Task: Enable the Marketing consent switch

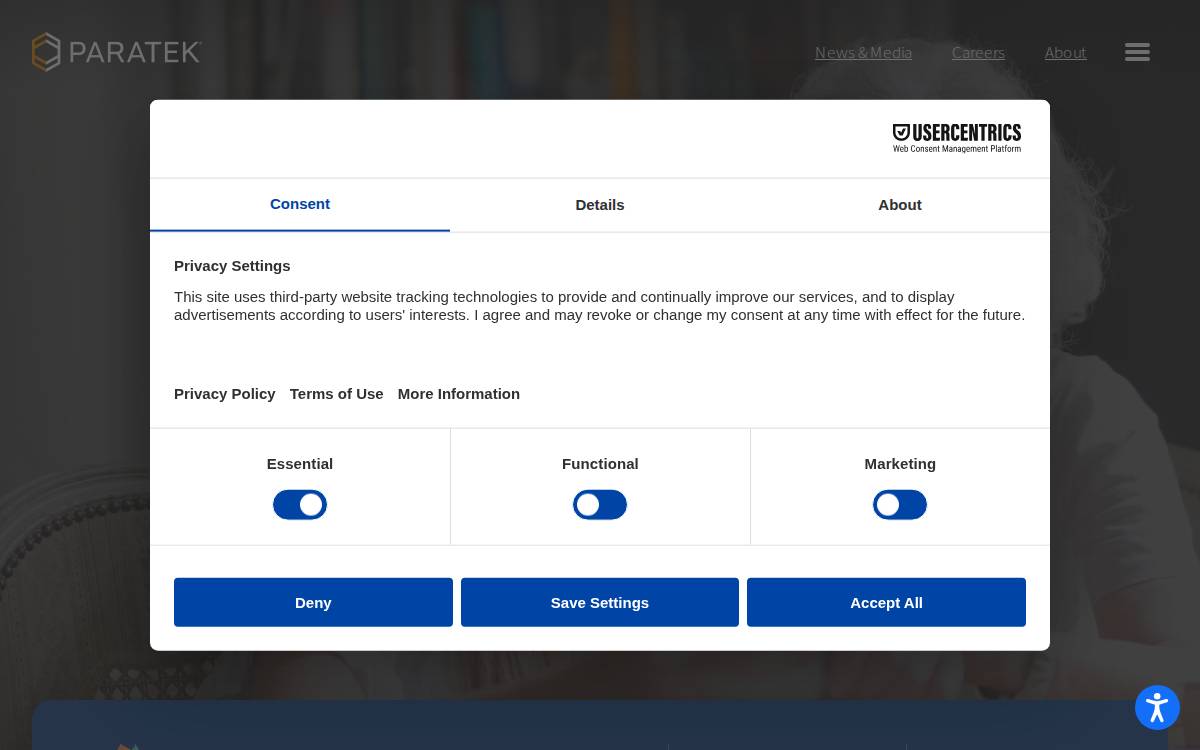Action: [x=900, y=505]
